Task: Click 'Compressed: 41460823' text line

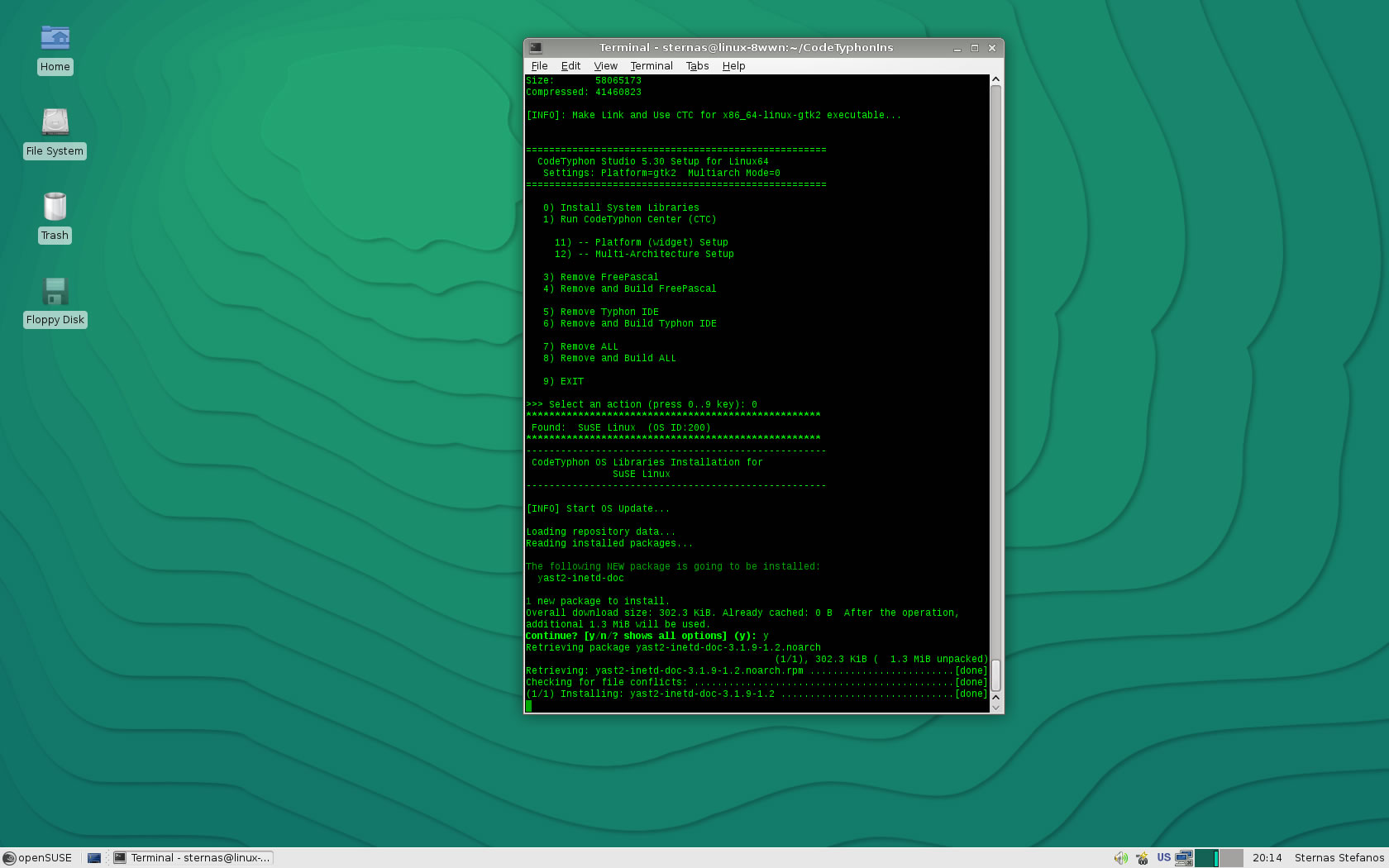Action: coord(584,93)
